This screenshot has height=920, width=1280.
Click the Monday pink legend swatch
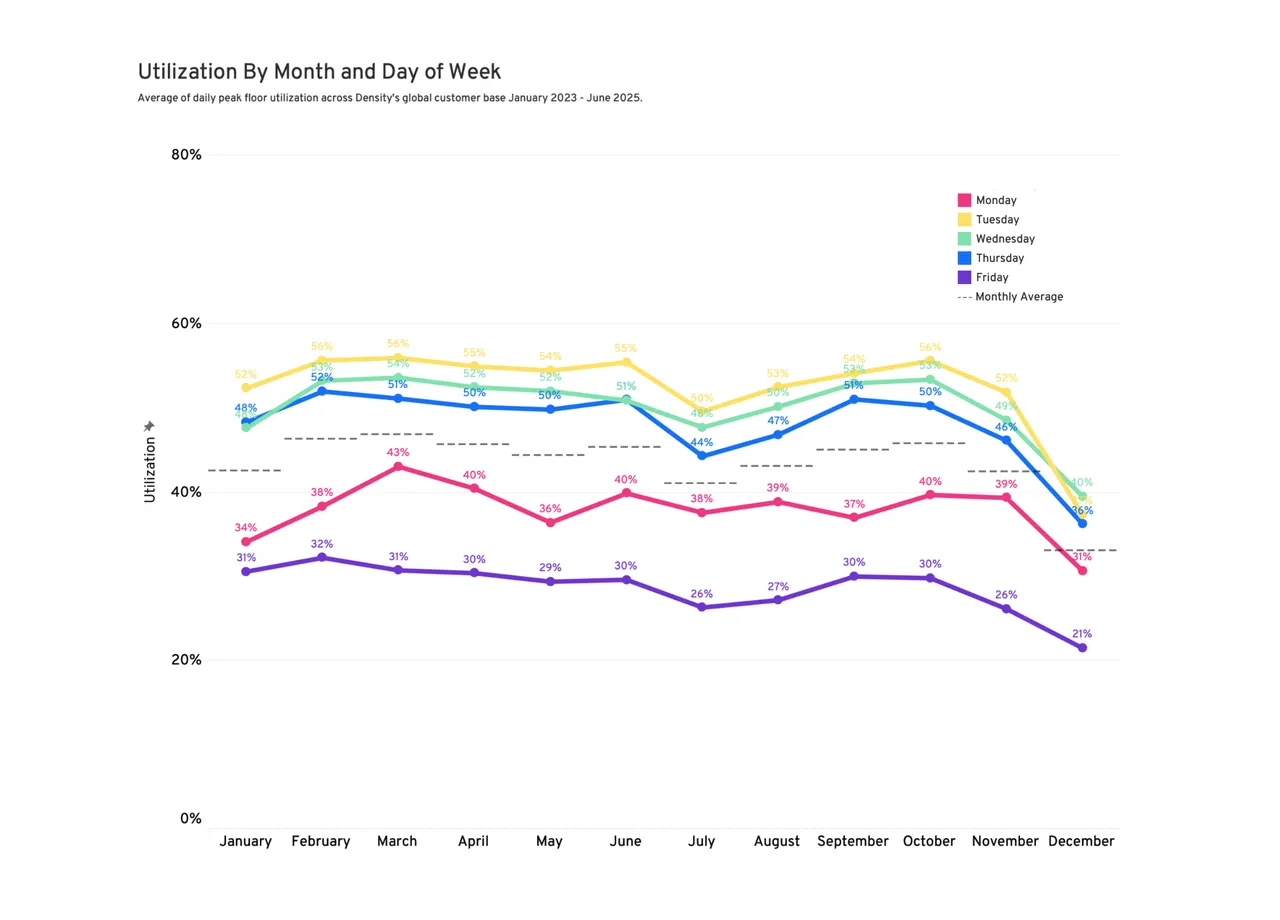pos(964,200)
